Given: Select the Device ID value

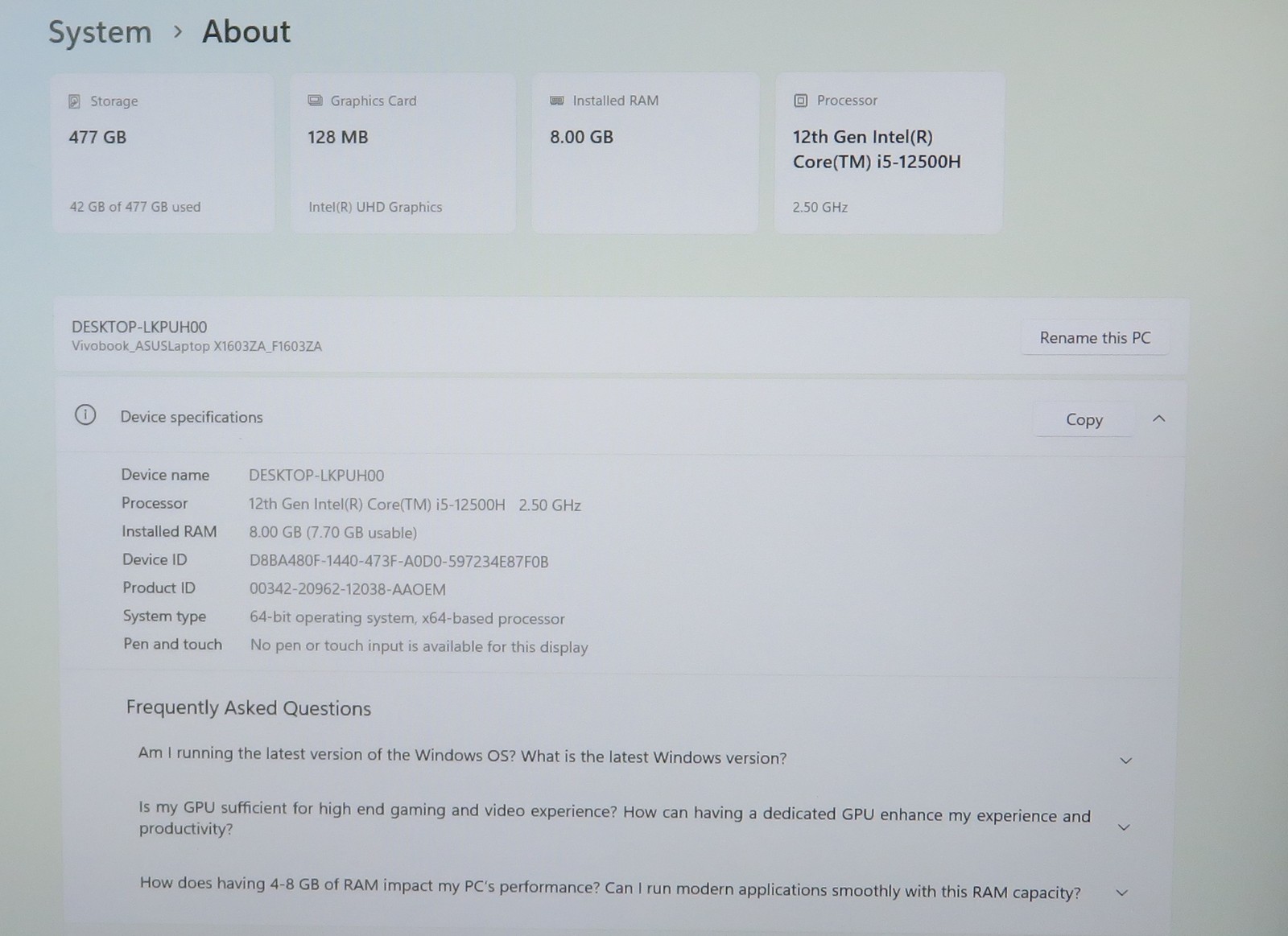Looking at the screenshot, I should click(398, 562).
